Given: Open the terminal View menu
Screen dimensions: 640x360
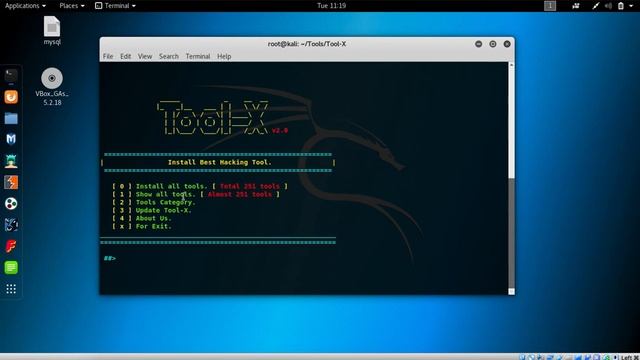Looking at the screenshot, I should tap(144, 56).
